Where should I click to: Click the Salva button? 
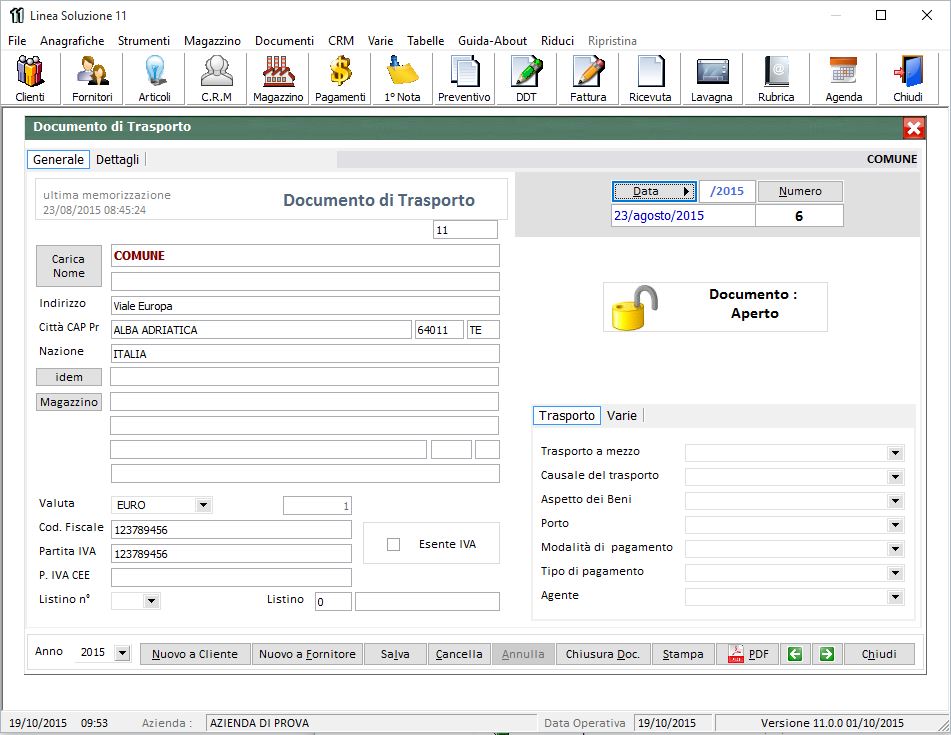(x=395, y=654)
